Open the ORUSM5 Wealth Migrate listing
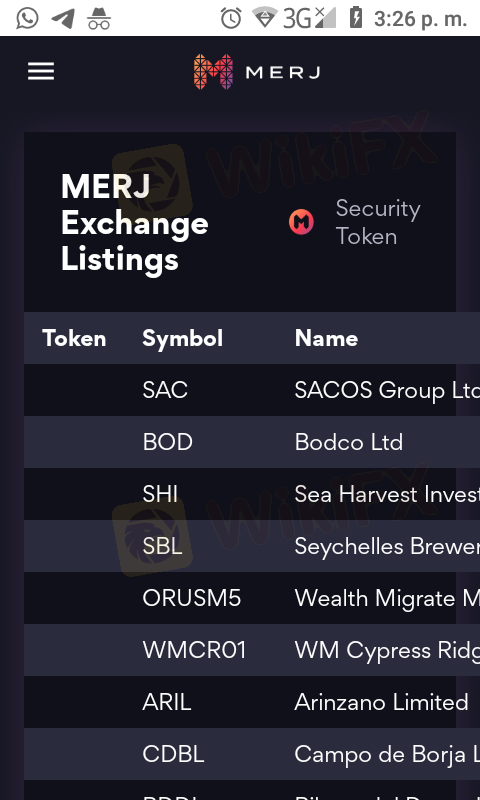 coord(252,598)
